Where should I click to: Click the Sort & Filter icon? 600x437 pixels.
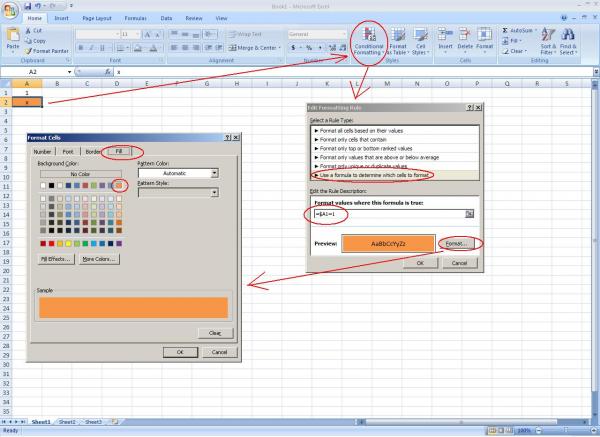547,43
